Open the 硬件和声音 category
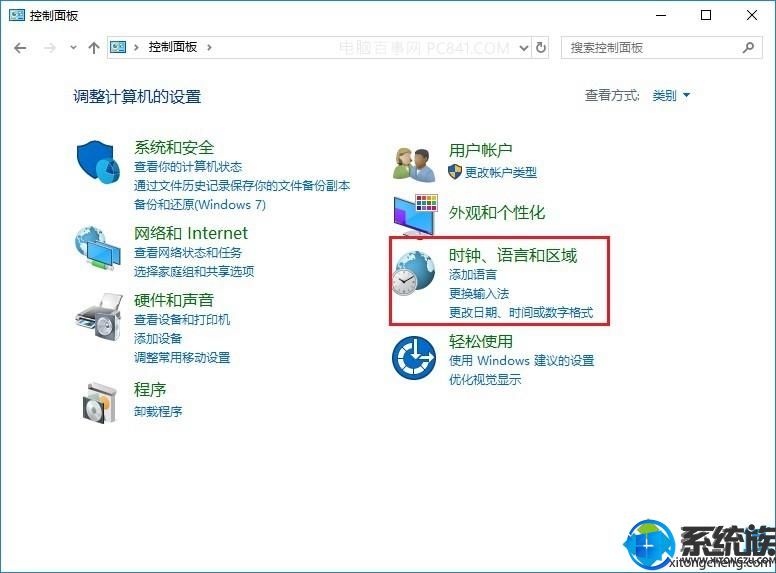This screenshot has width=776, height=573. click(x=174, y=300)
